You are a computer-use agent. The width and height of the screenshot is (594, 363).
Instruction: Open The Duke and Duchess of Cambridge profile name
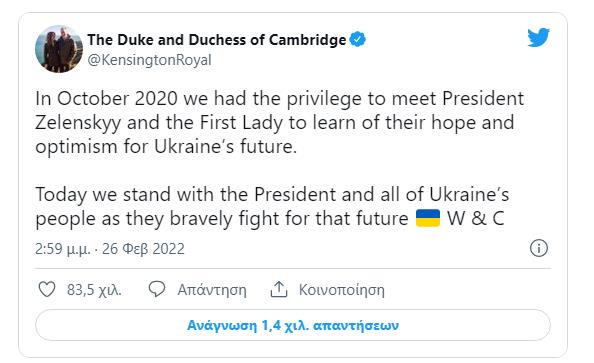point(217,40)
